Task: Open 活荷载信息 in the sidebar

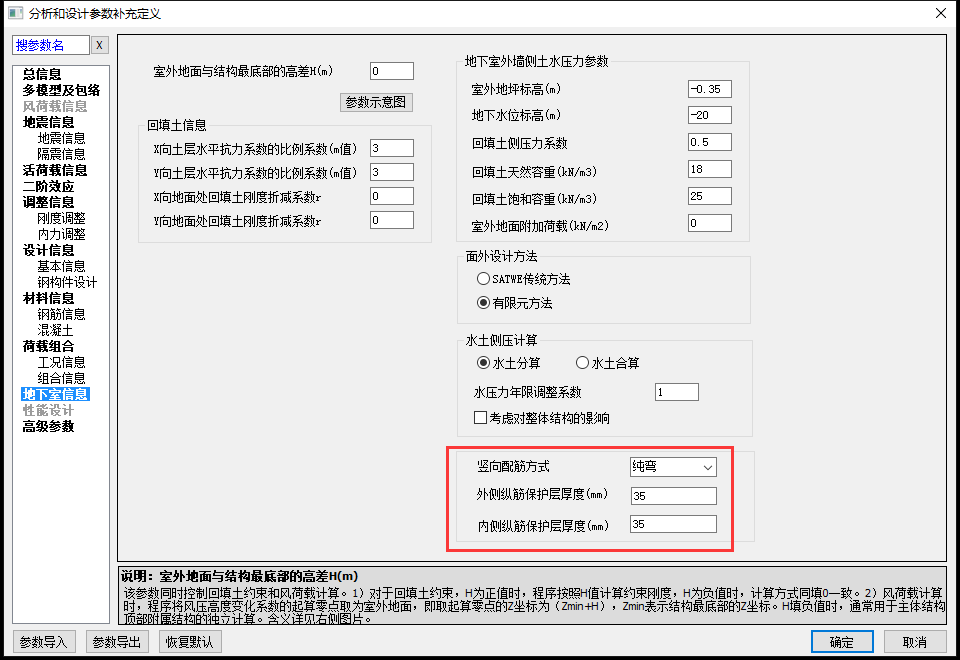Action: click(54, 170)
